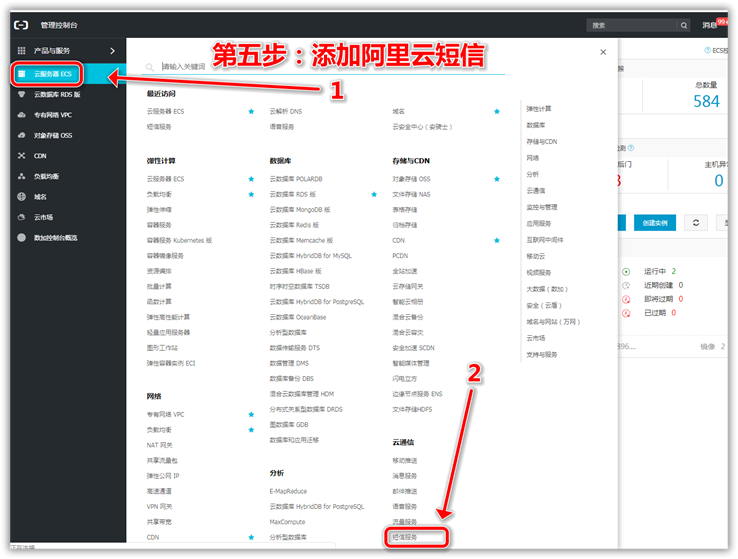Toggle star for 负载均衡 under 网络
Image resolution: width=738 pixels, height=559 pixels.
click(251, 430)
